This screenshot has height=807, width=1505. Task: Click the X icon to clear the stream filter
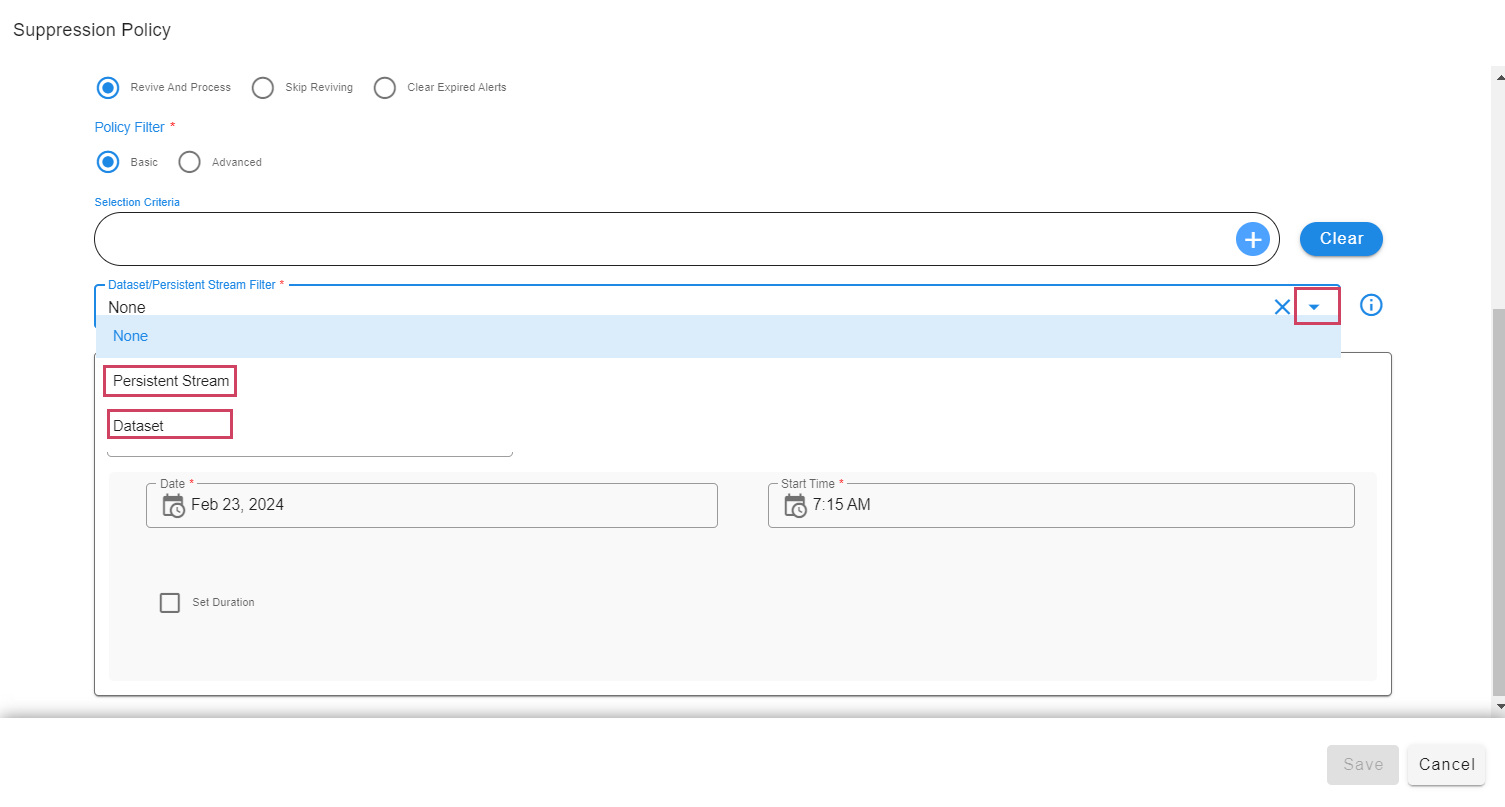click(x=1282, y=307)
